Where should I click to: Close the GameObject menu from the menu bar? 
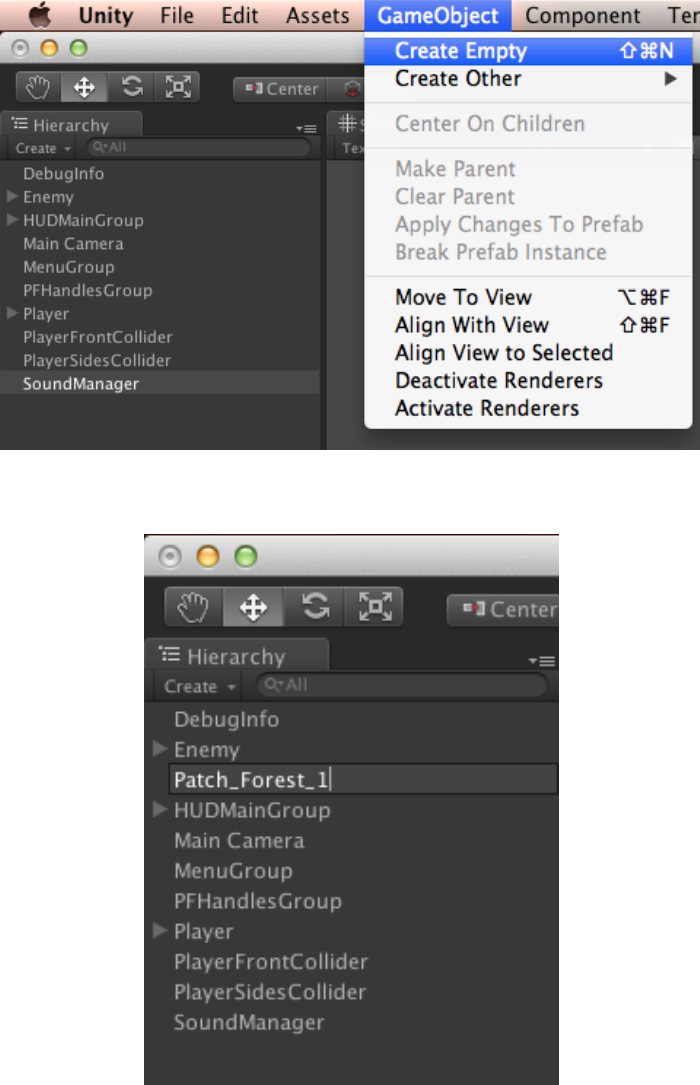[x=438, y=15]
